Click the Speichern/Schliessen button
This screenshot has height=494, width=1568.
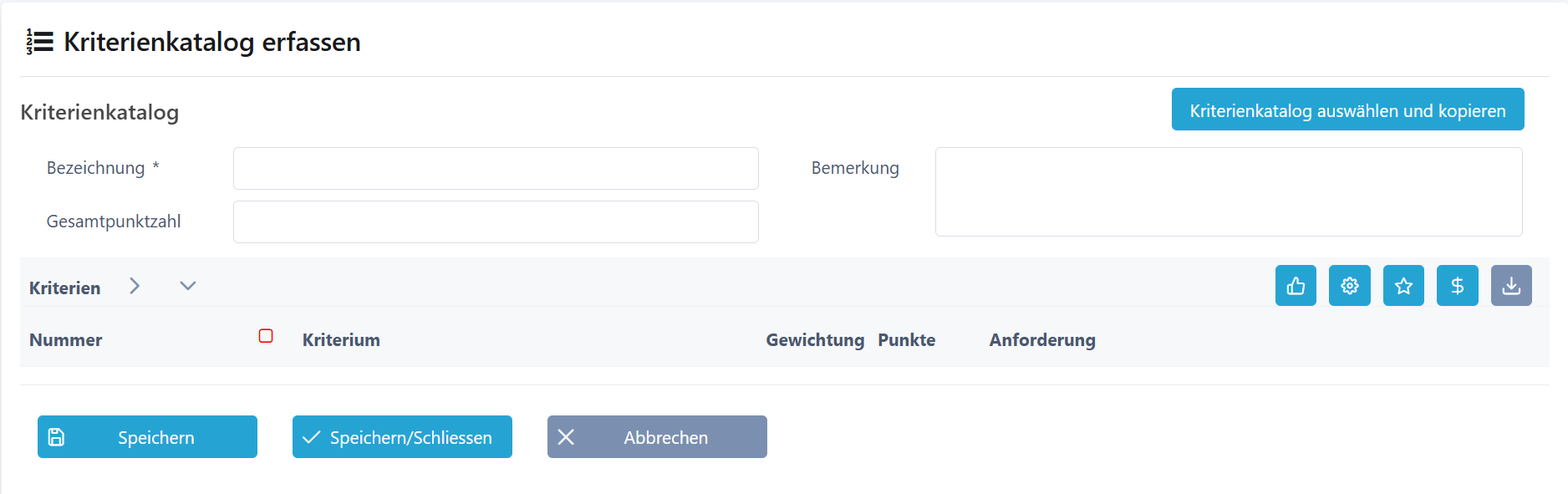click(402, 437)
